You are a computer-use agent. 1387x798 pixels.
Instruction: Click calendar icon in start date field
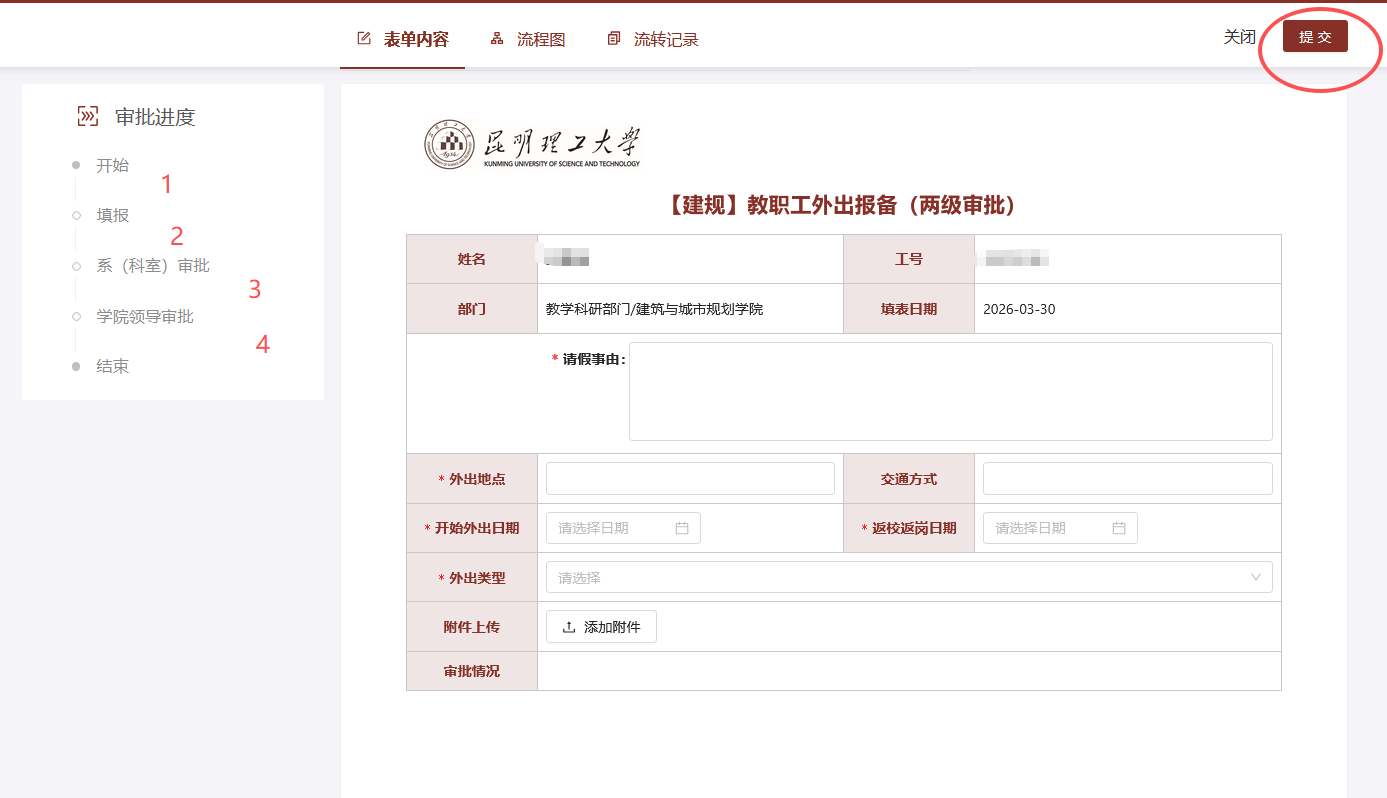pyautogui.click(x=682, y=528)
